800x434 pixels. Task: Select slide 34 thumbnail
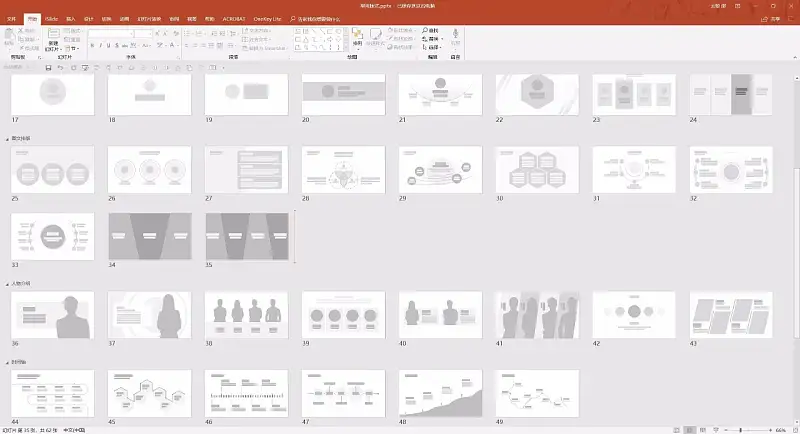click(x=150, y=237)
